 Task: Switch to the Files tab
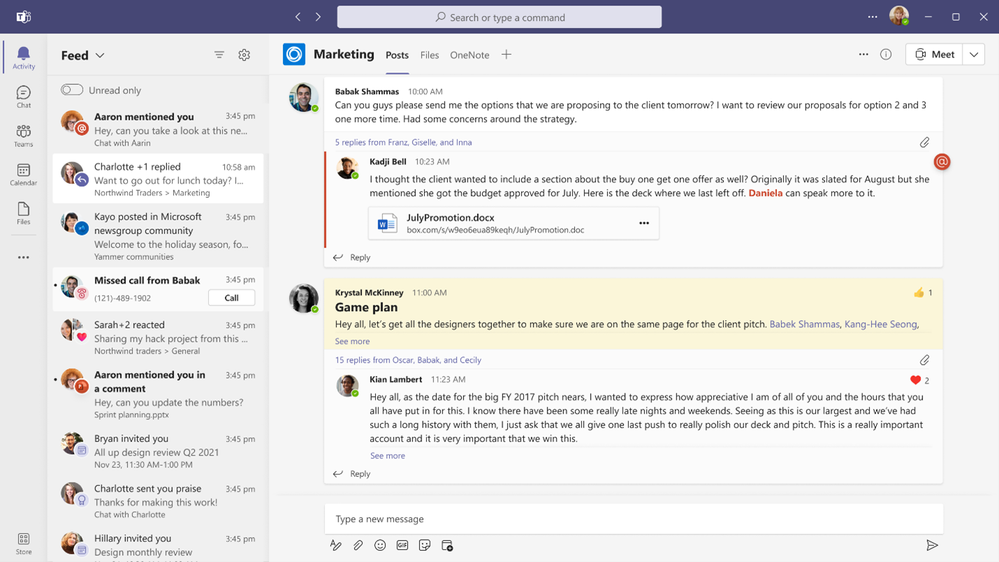pyautogui.click(x=429, y=55)
